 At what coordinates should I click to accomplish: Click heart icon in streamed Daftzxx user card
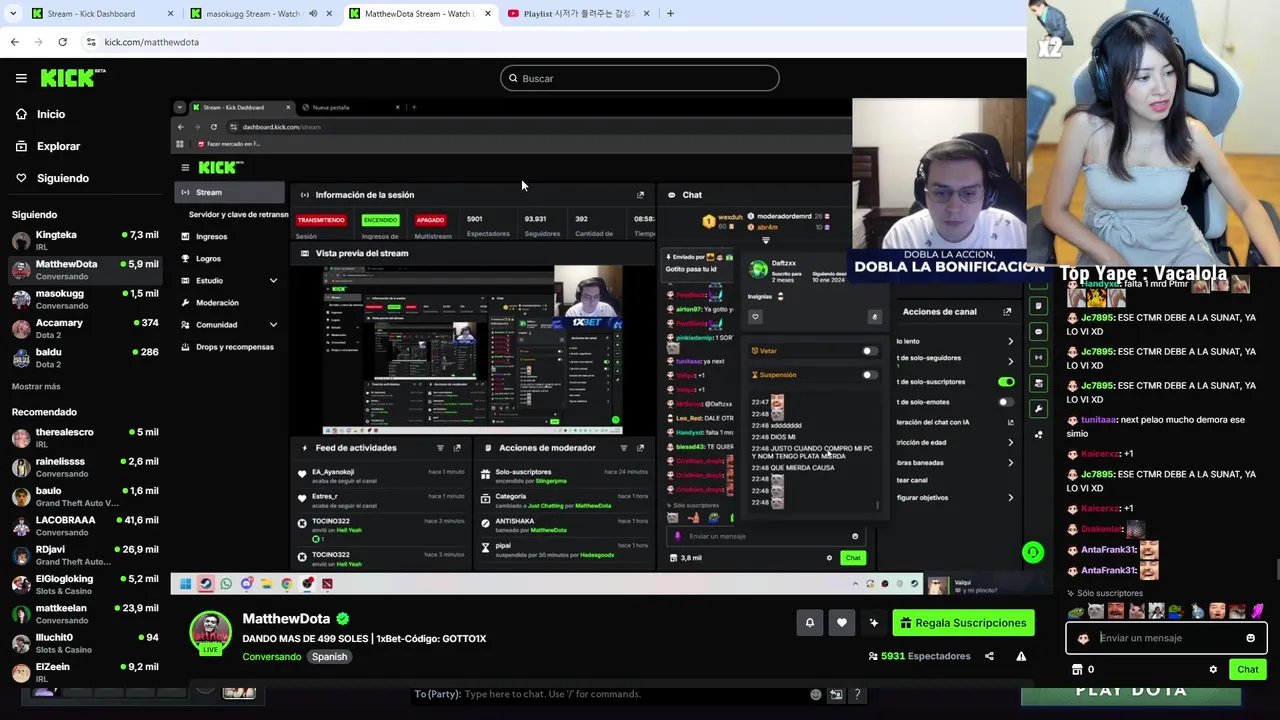pos(755,317)
